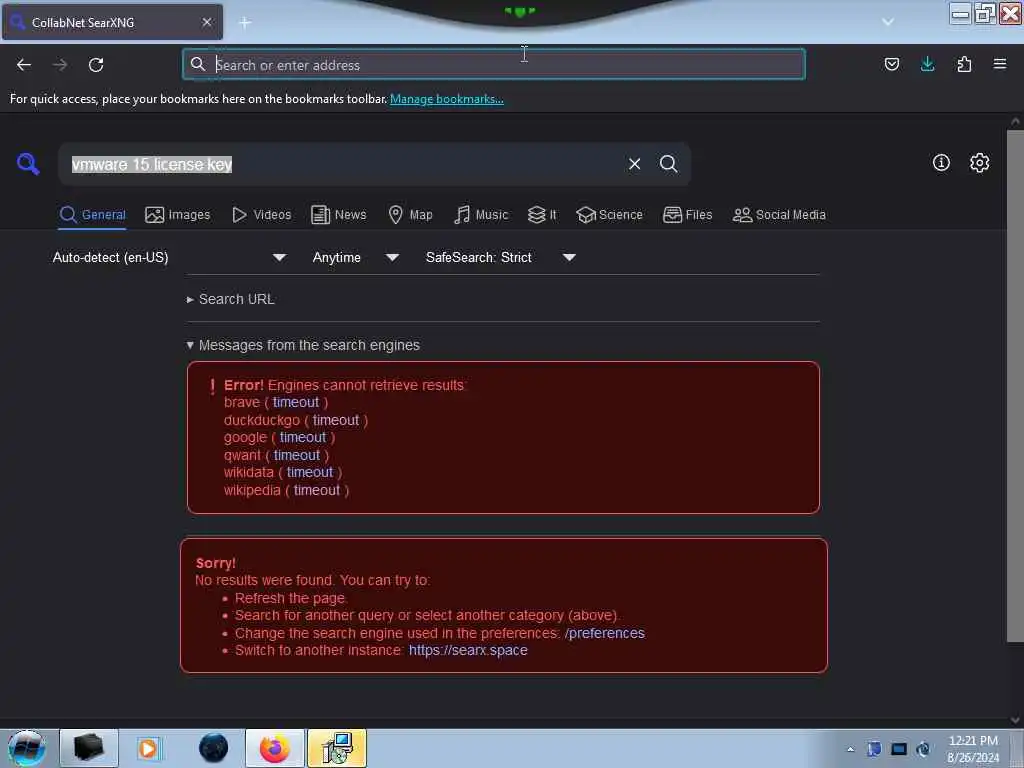
Task: Open the Firefox hamburger menu
Action: (x=1000, y=64)
